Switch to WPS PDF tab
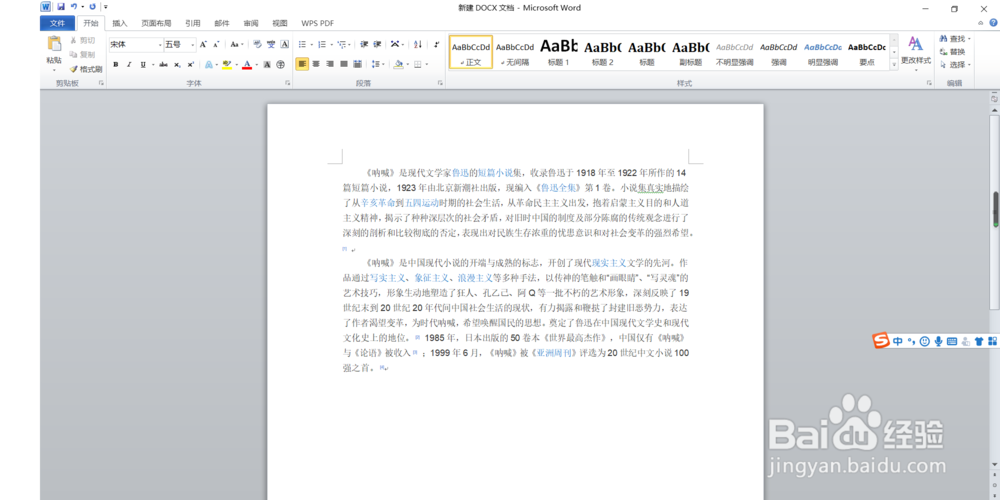The height and width of the screenshot is (500, 1000). (318, 23)
